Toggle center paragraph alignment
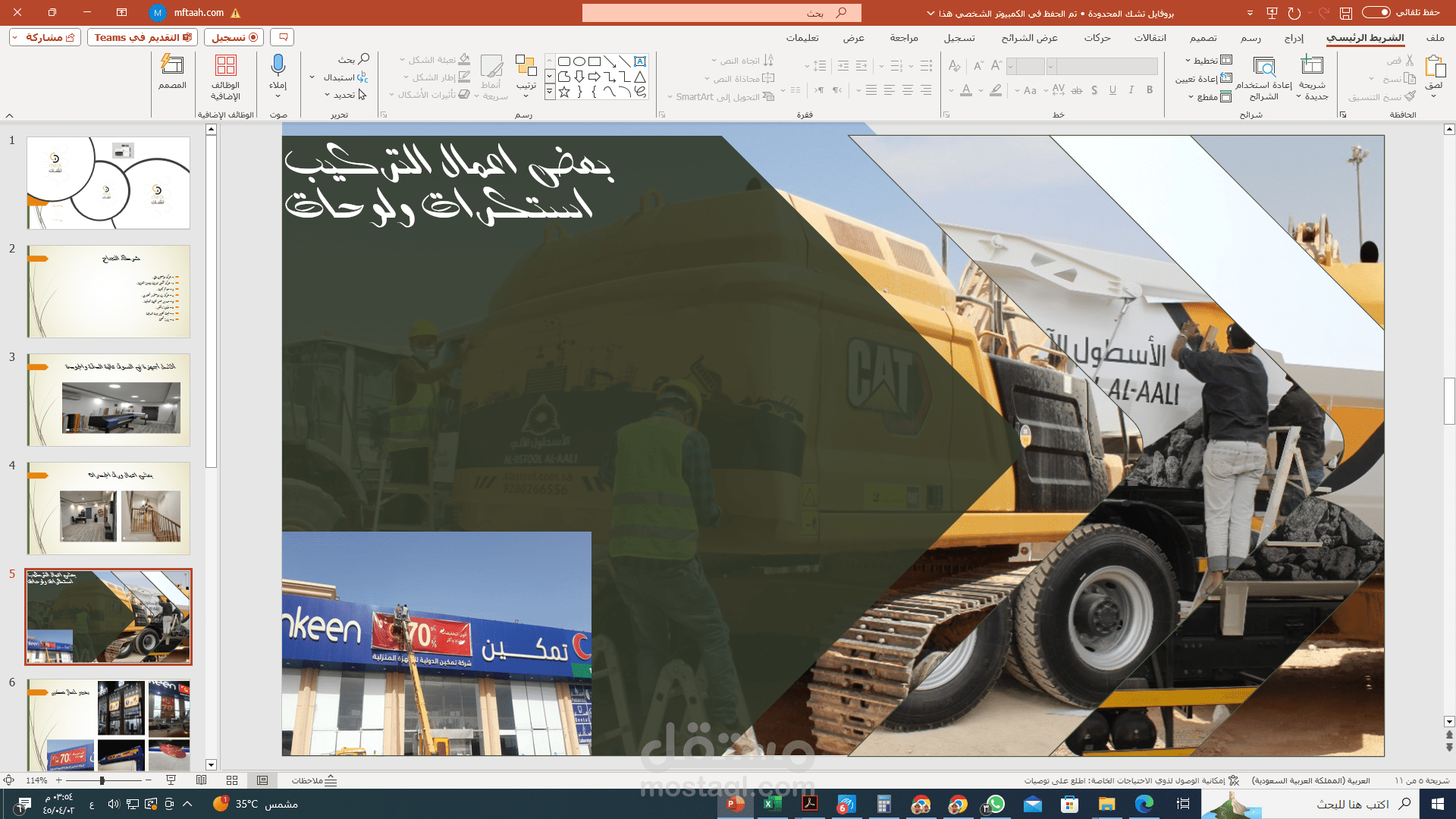The height and width of the screenshot is (819, 1456). [908, 90]
